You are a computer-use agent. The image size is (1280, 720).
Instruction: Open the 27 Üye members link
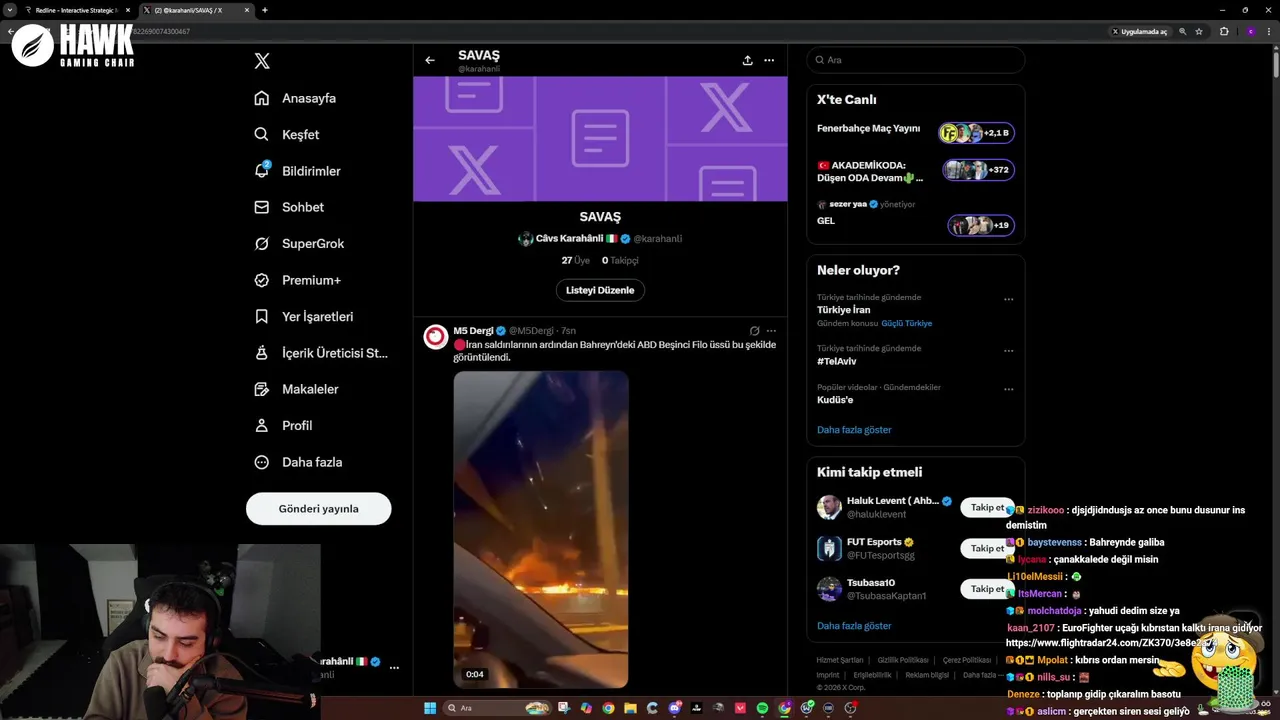(575, 260)
